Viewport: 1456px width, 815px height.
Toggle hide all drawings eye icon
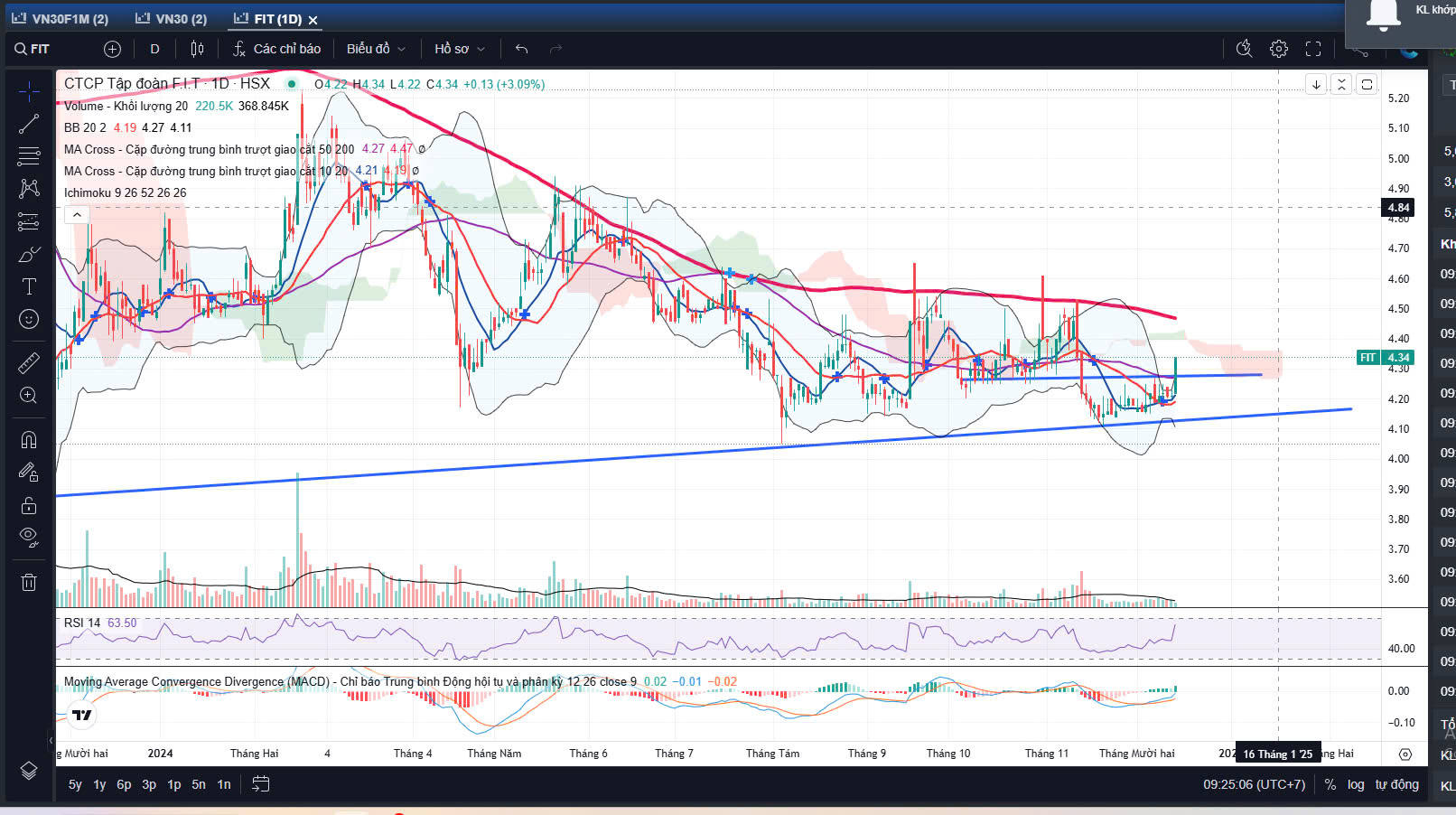(29, 538)
